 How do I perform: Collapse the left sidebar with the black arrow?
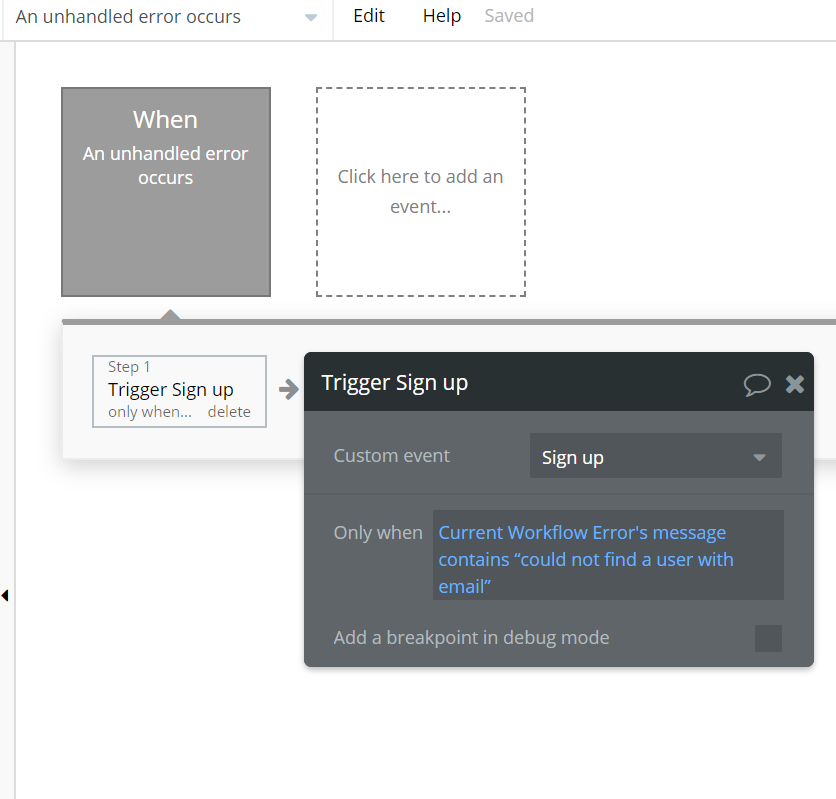tap(5, 595)
